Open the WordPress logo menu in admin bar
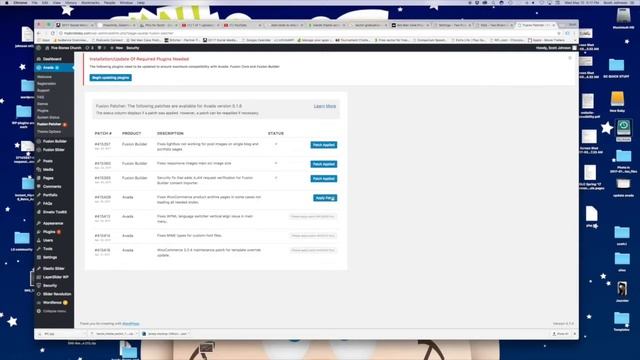This screenshot has height=360, width=640. 39,48
